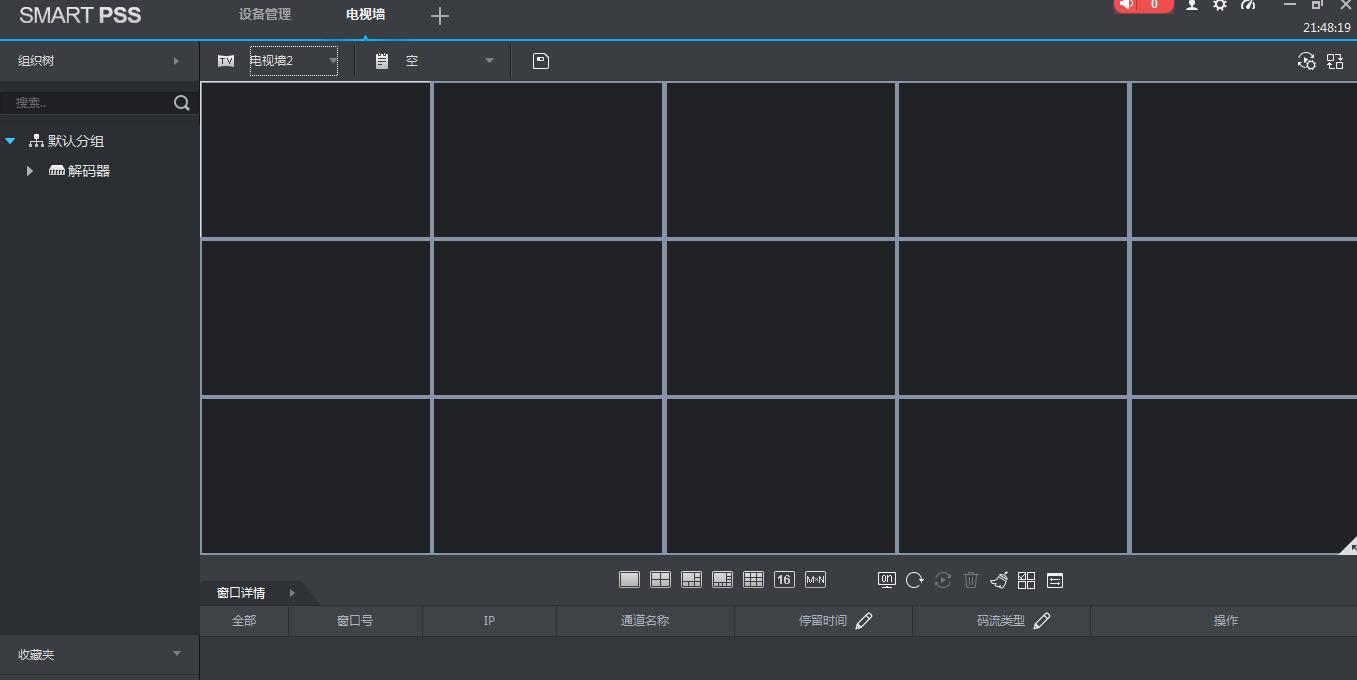This screenshot has height=680, width=1357.
Task: Click the 操作 column header
Action: (1226, 621)
